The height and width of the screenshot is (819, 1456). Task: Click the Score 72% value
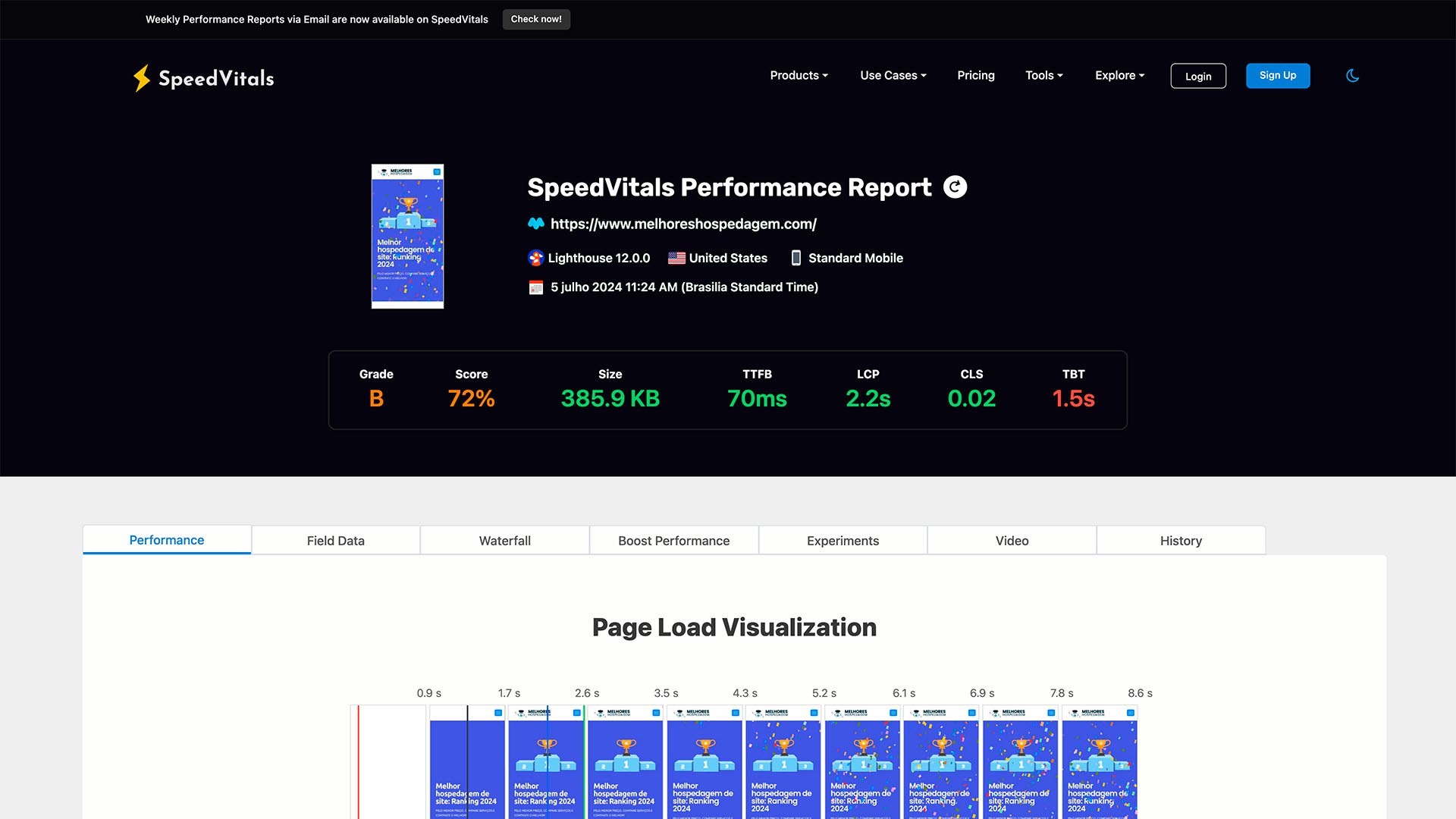[471, 399]
